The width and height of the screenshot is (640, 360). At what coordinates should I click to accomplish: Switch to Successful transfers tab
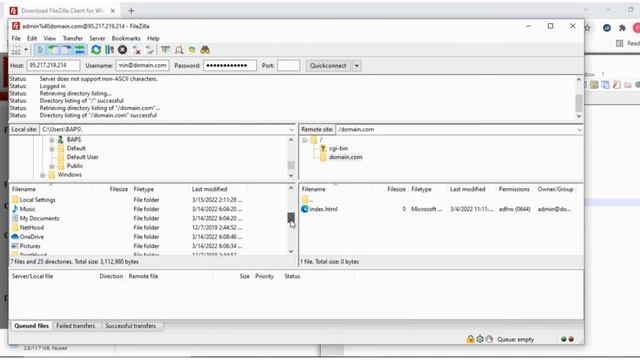[x=131, y=326]
